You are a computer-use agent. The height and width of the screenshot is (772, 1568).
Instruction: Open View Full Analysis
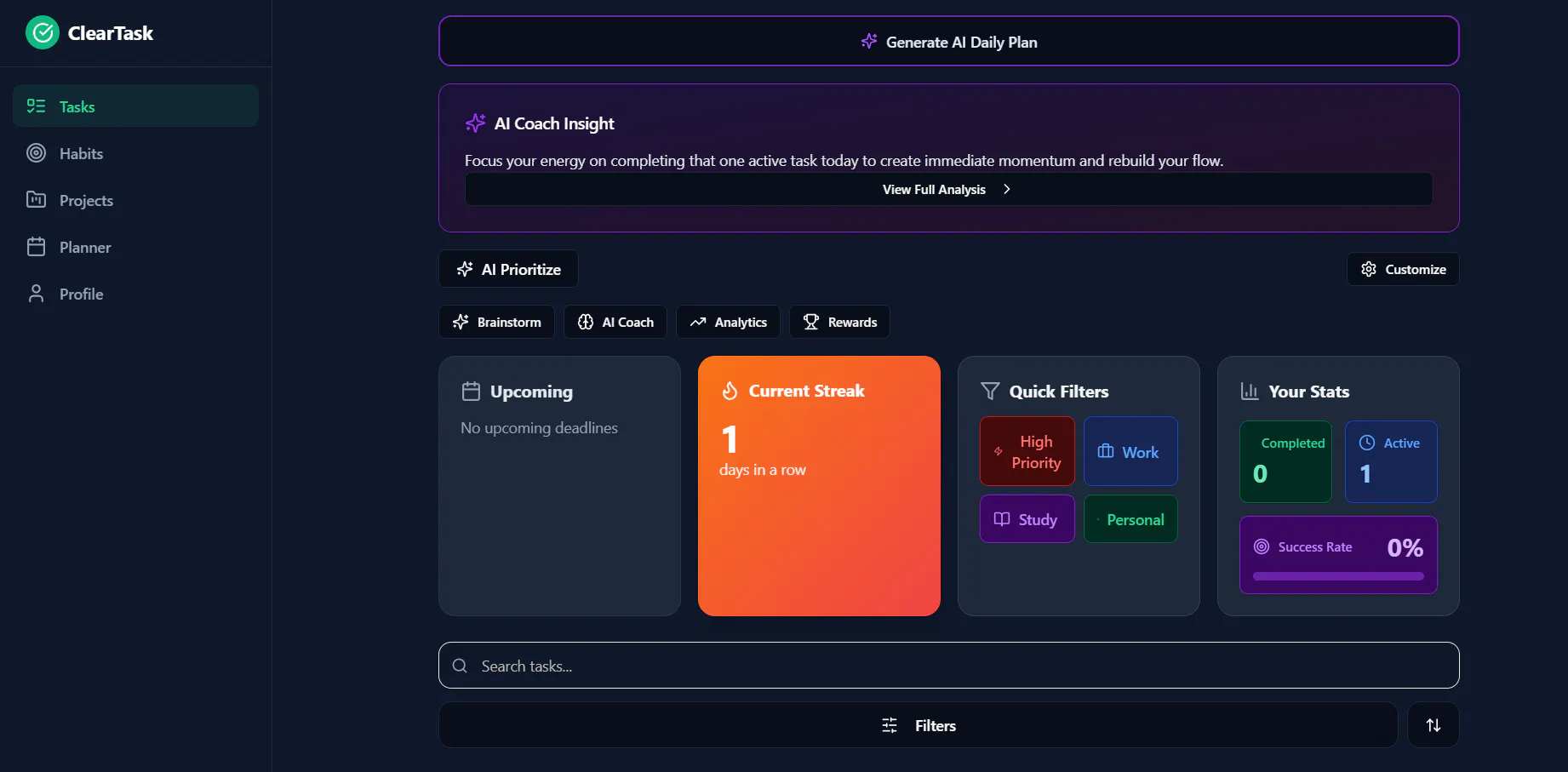(948, 189)
